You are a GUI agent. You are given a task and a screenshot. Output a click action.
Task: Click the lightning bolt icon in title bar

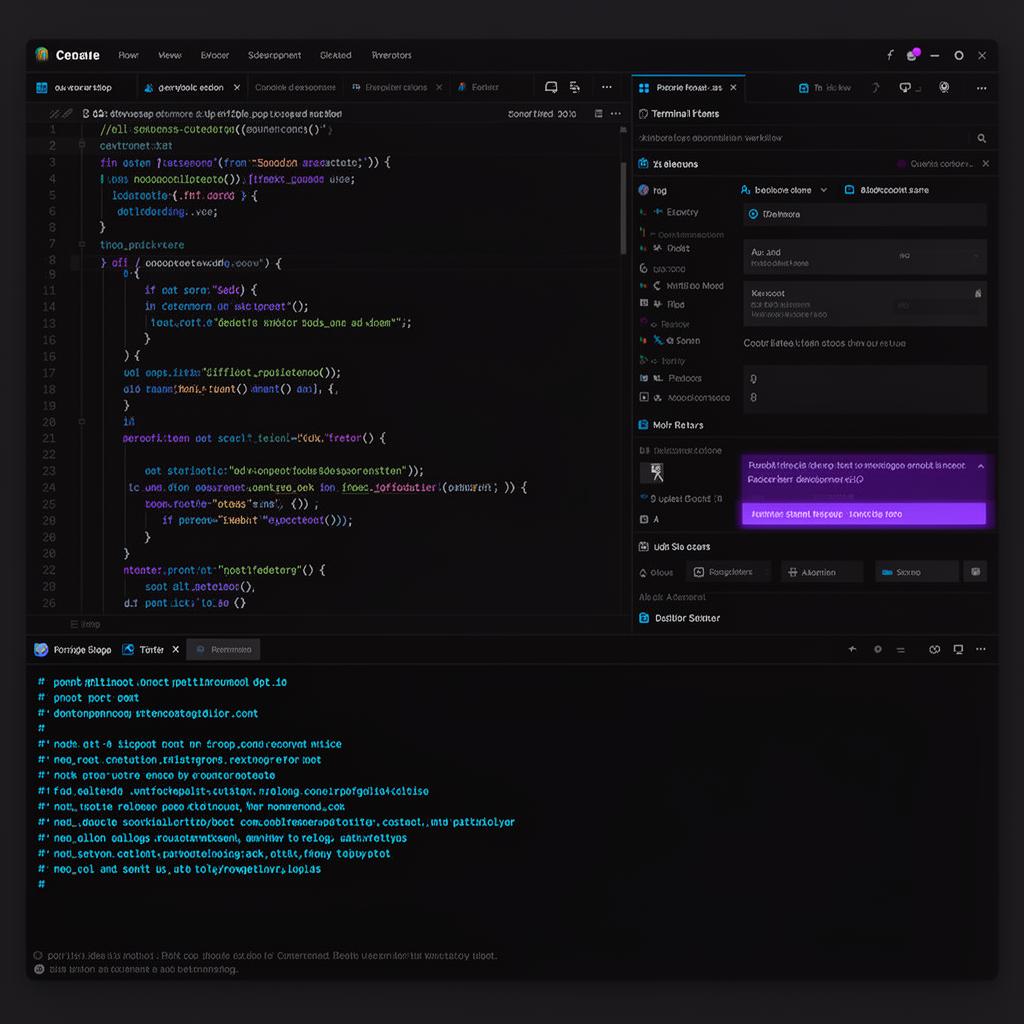pos(890,56)
